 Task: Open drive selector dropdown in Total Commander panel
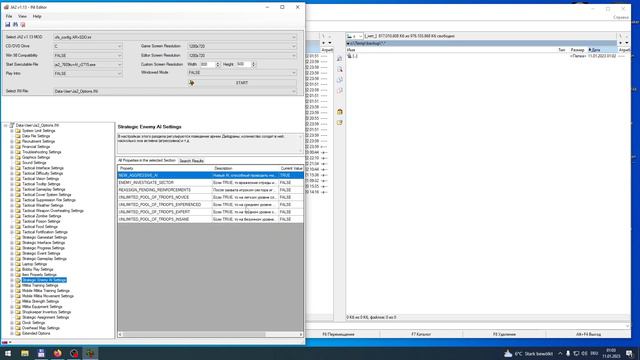tap(355, 36)
